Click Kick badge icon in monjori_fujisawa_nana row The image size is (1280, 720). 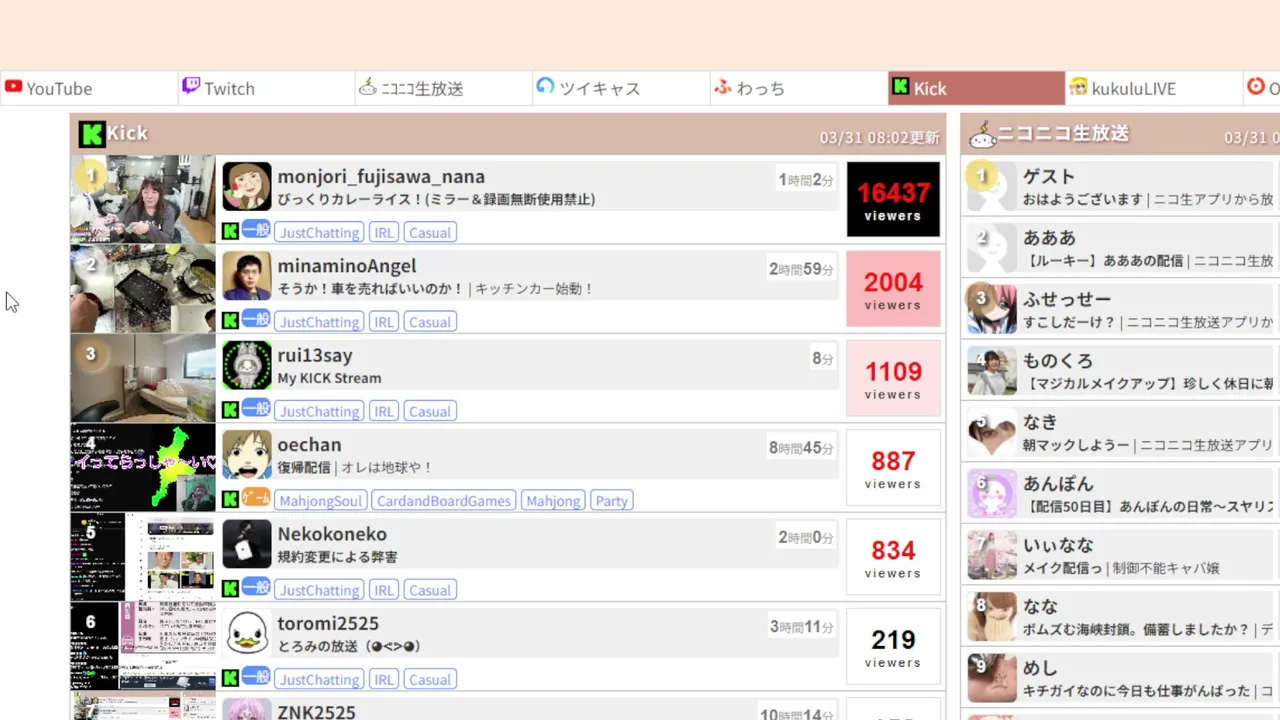point(230,232)
